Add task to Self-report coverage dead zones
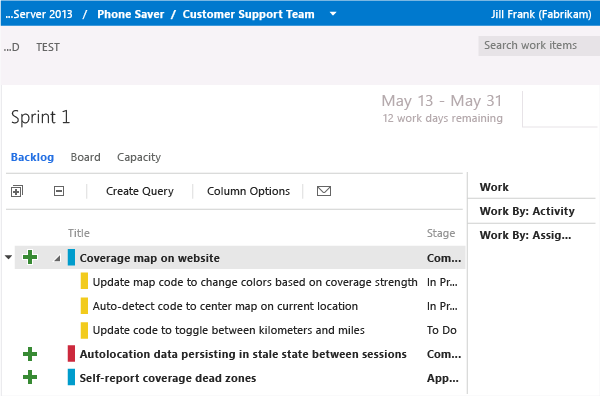The image size is (600, 396). point(30,378)
